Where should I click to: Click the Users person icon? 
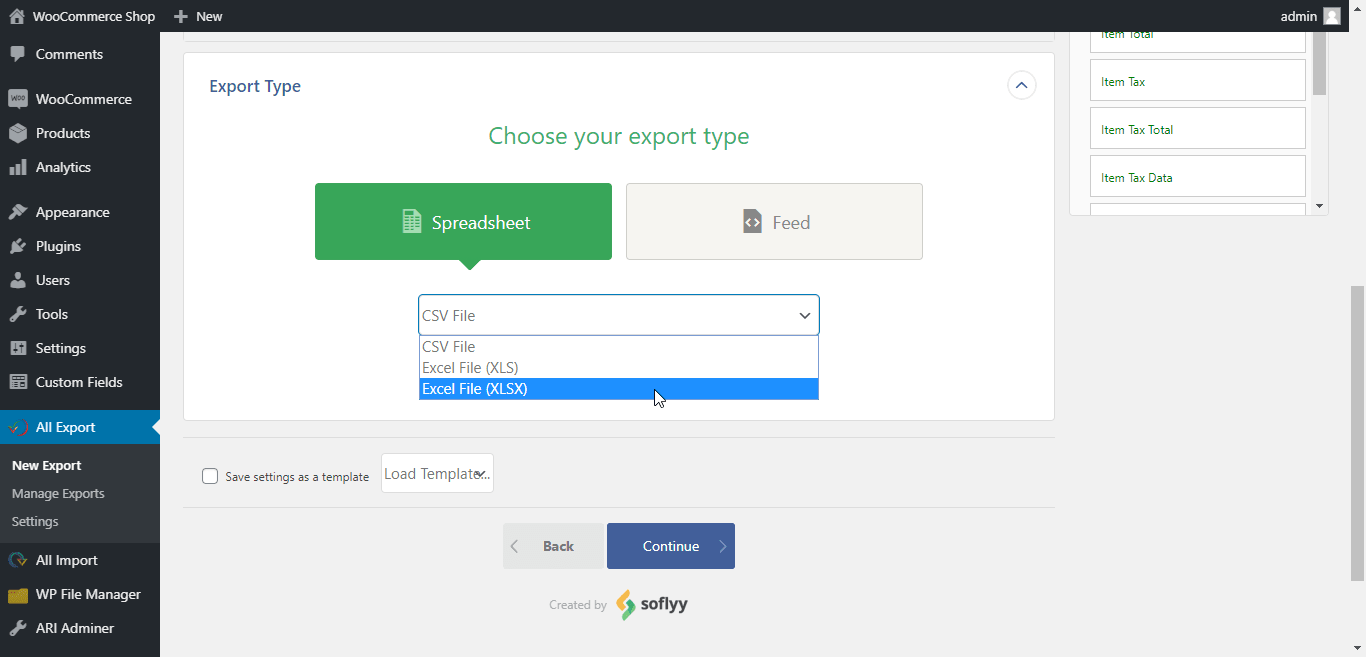[17, 280]
